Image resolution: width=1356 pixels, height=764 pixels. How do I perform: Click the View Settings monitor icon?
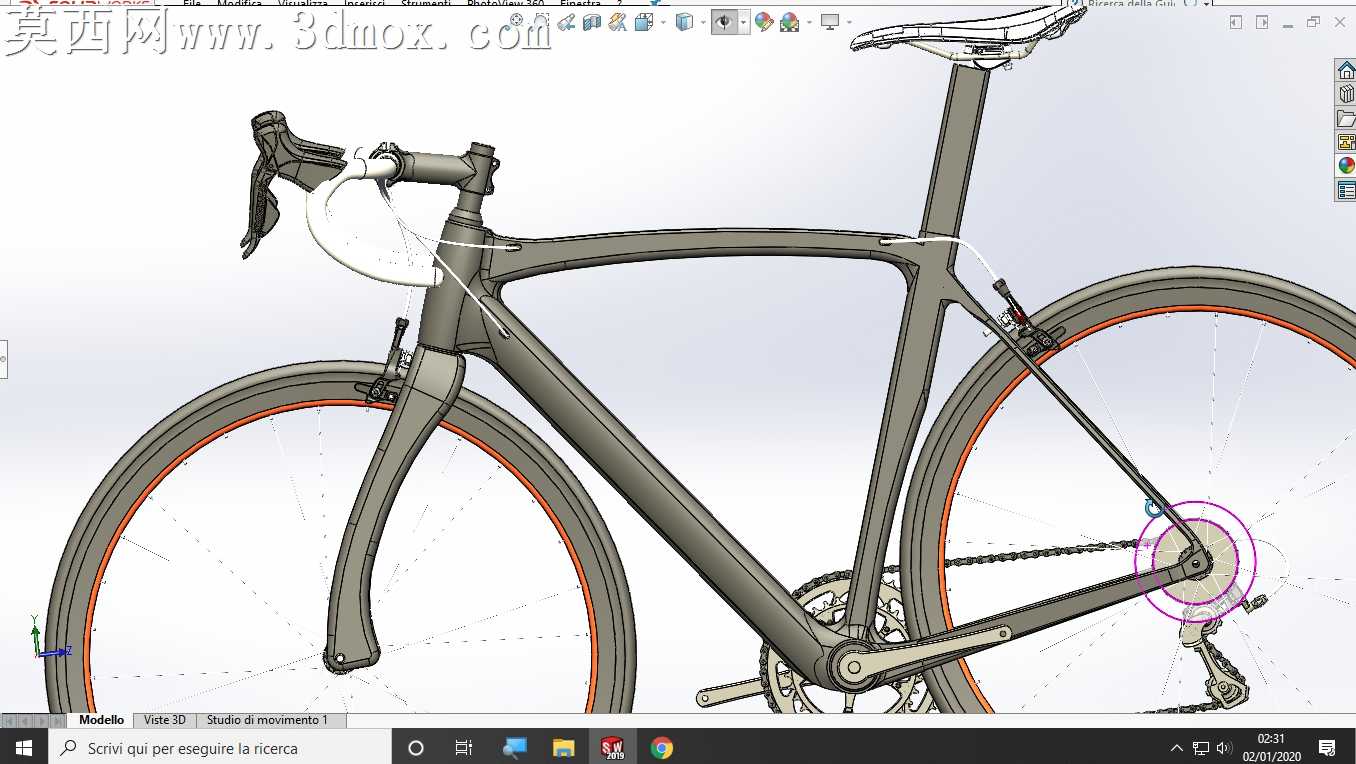[830, 22]
